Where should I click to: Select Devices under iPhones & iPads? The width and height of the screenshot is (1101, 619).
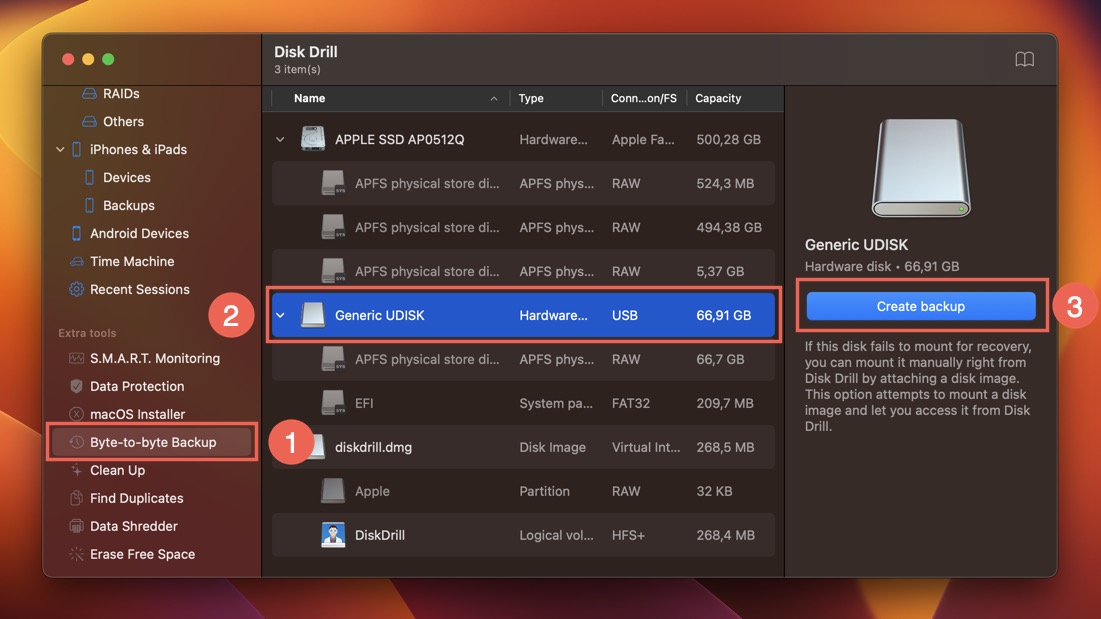point(126,178)
